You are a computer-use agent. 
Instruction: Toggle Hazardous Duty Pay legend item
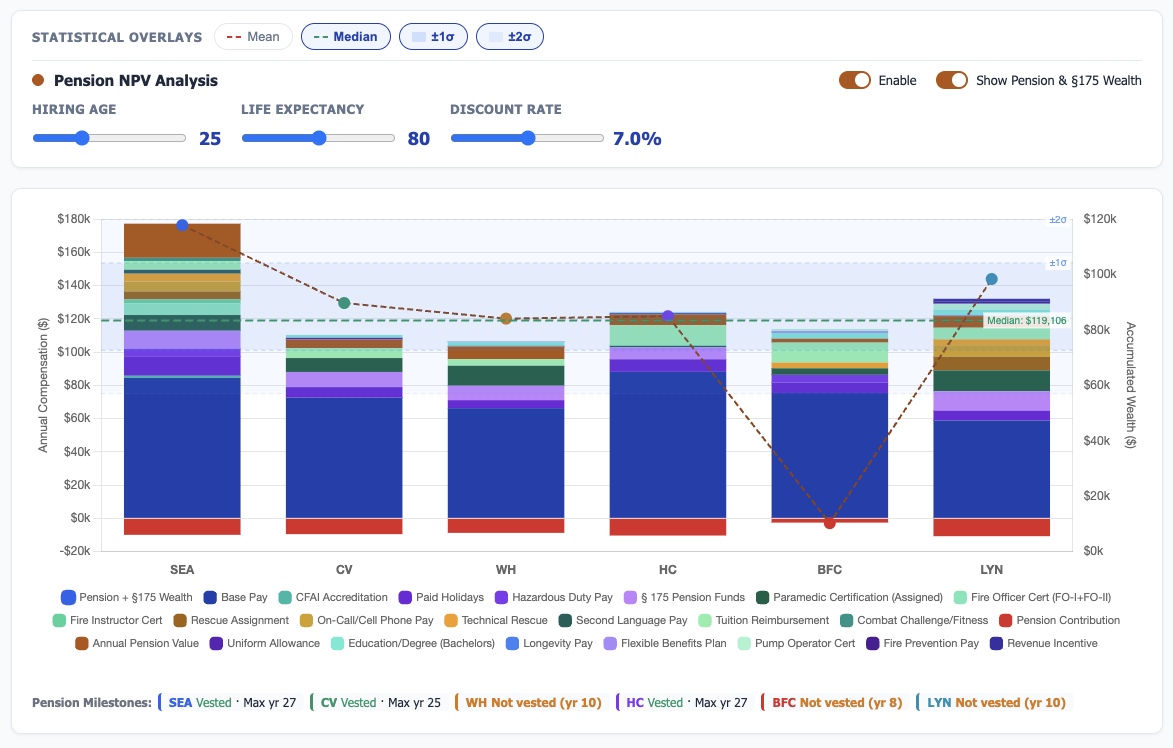(553, 598)
